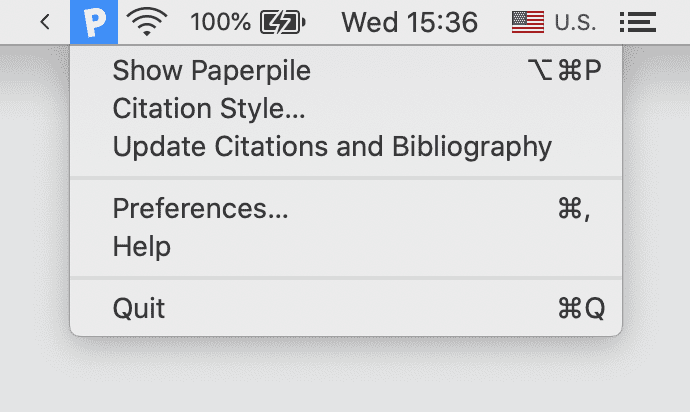690x412 pixels.
Task: Choose Update Citations and Bibliography
Action: point(332,146)
